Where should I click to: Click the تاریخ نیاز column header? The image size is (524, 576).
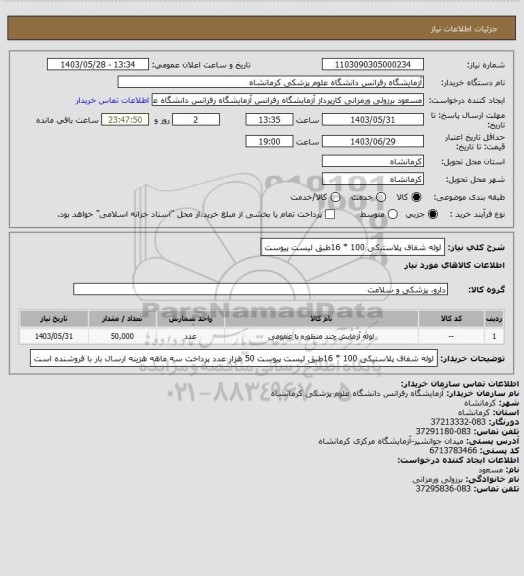pyautogui.click(x=54, y=319)
